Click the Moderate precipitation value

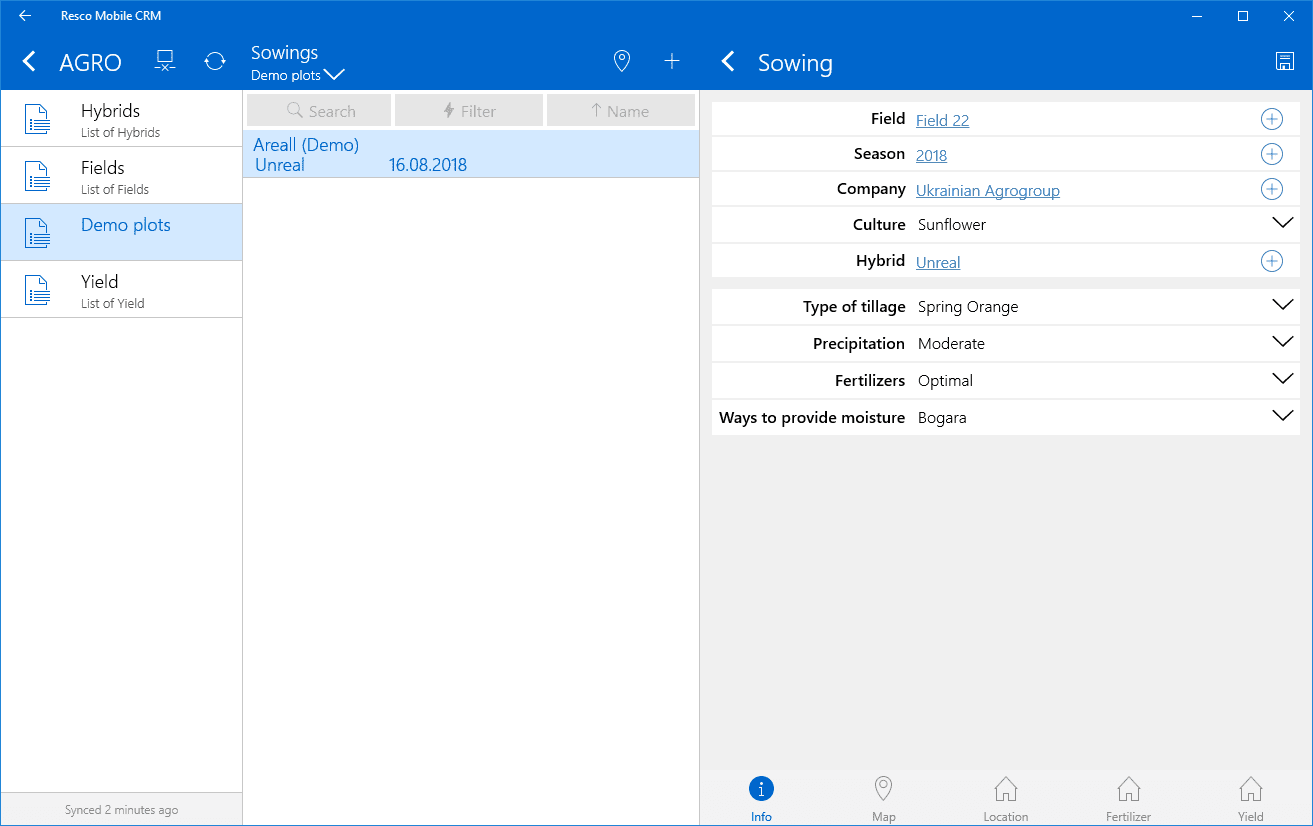click(951, 344)
